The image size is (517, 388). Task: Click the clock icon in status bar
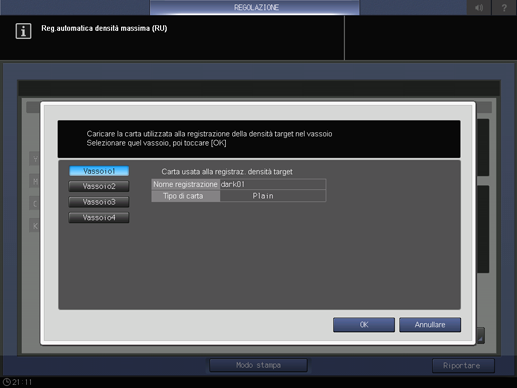pos(6,382)
